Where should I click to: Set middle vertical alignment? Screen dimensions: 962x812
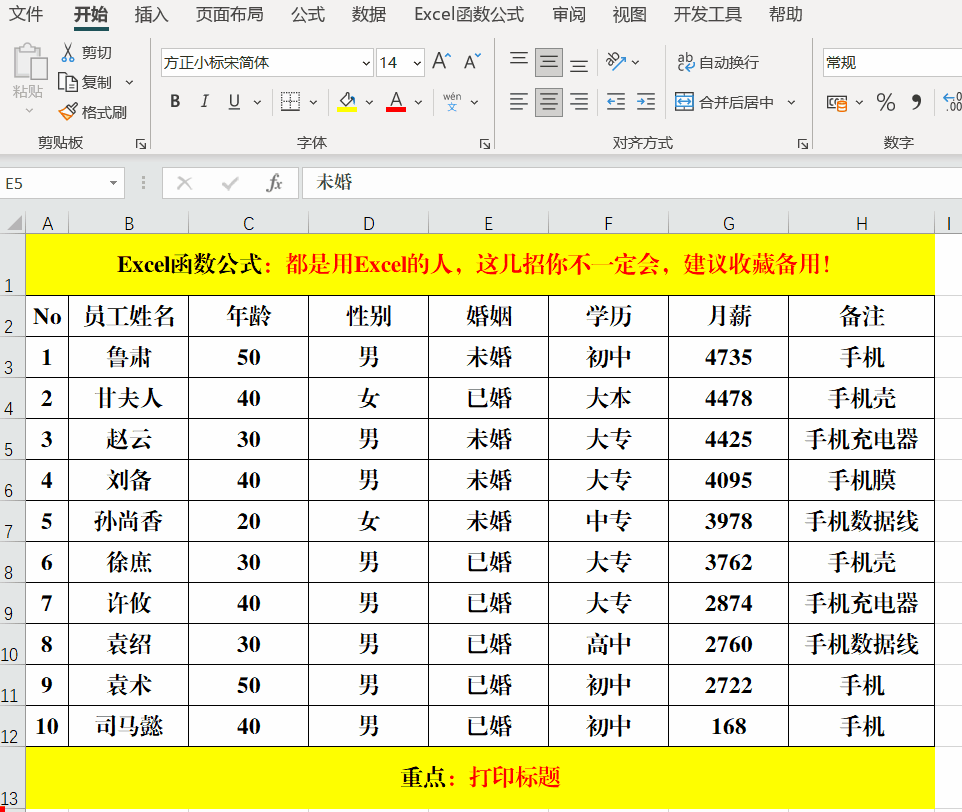pos(548,62)
